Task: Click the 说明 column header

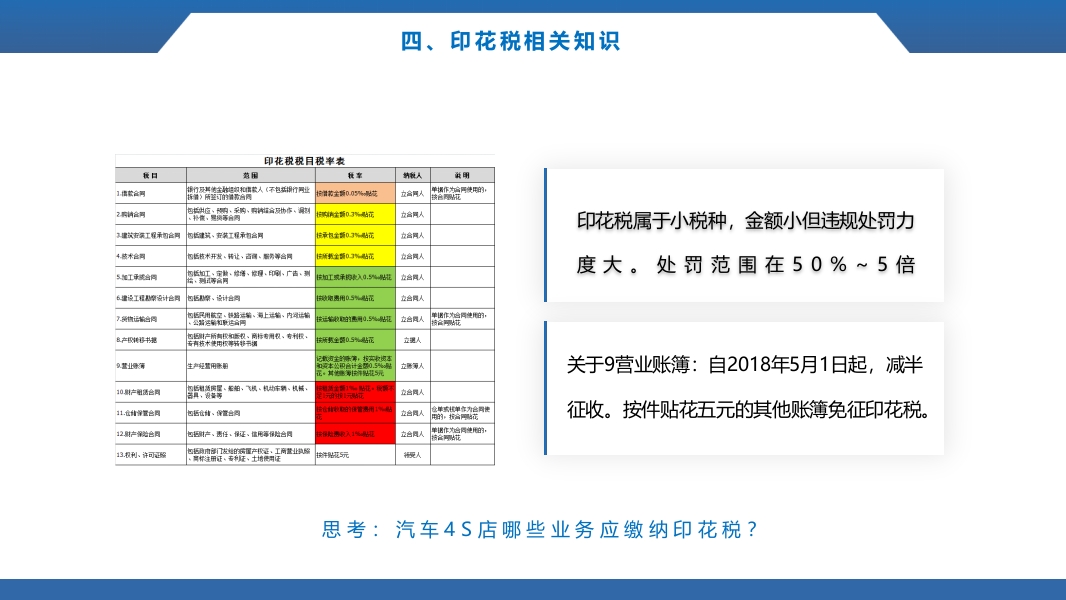Action: (461, 173)
